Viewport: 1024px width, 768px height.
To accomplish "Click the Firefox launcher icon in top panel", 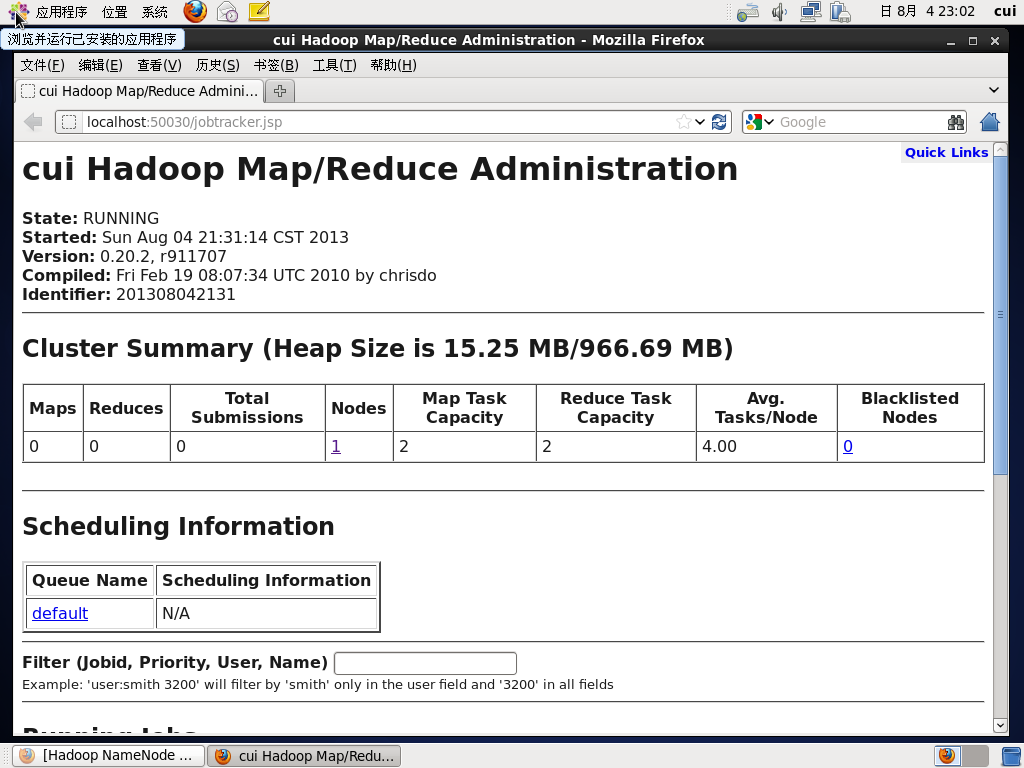I will [x=195, y=11].
